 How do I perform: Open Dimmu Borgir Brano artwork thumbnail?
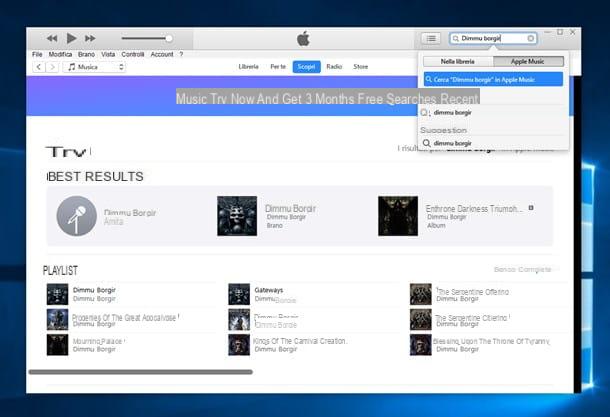(237, 216)
